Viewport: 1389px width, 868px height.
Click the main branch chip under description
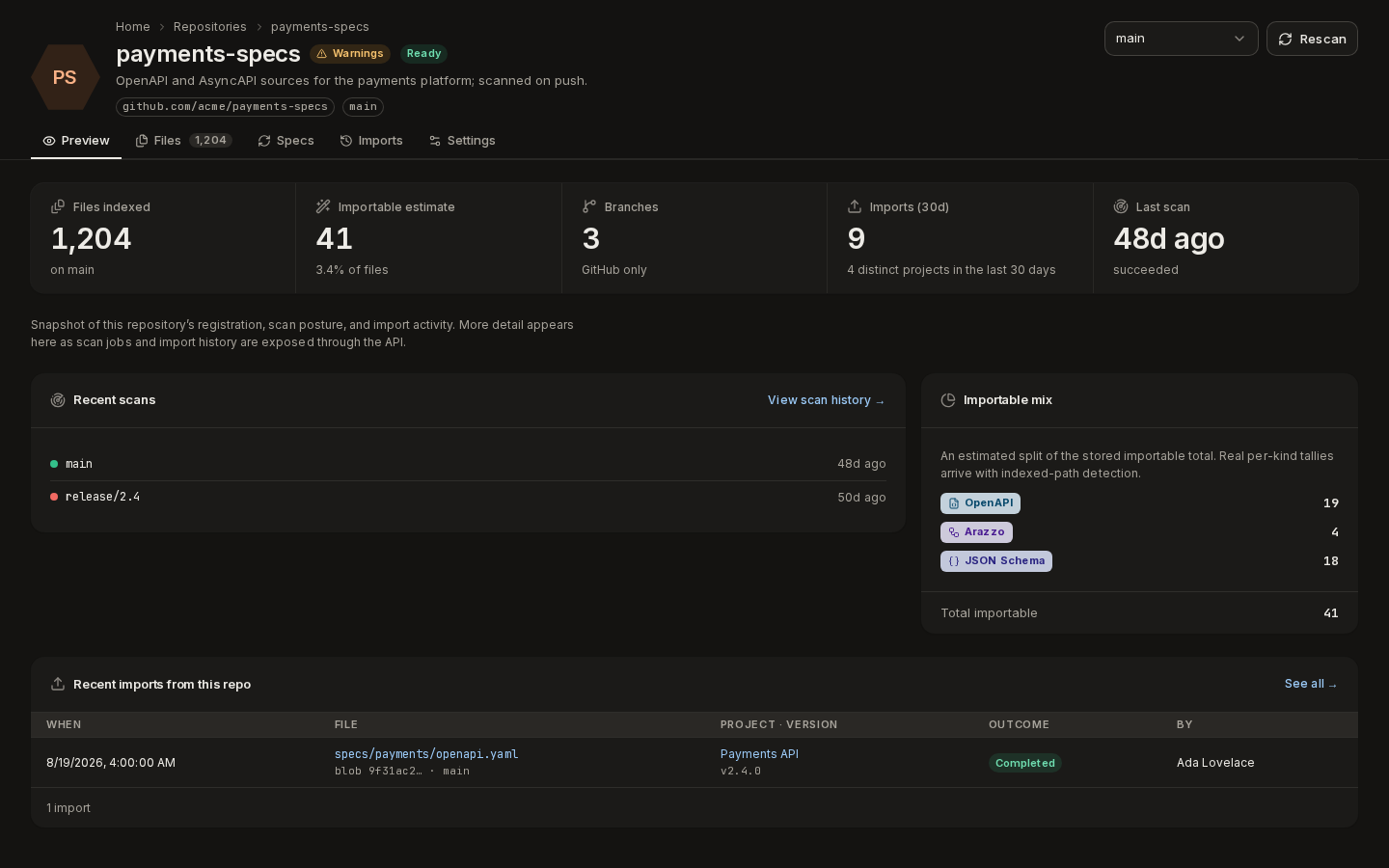363,107
